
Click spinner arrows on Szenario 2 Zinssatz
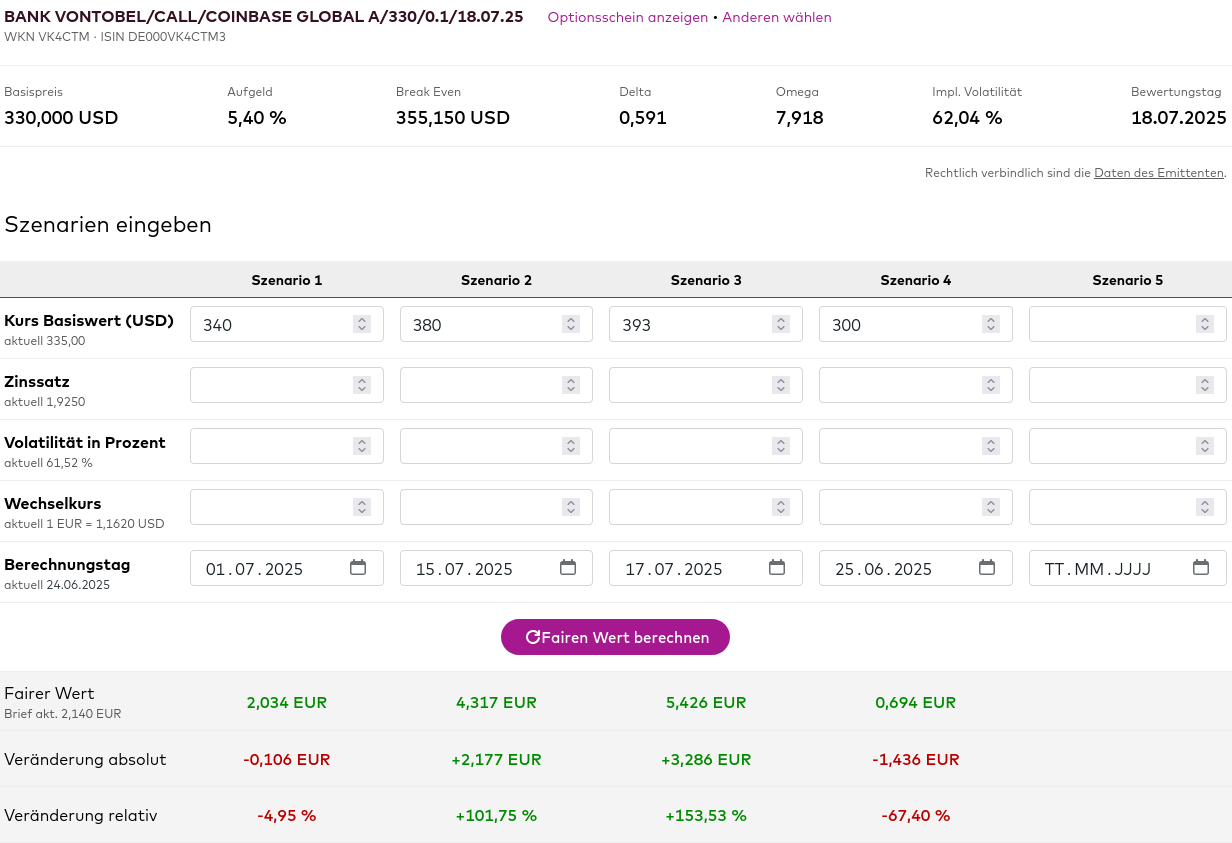click(x=571, y=385)
